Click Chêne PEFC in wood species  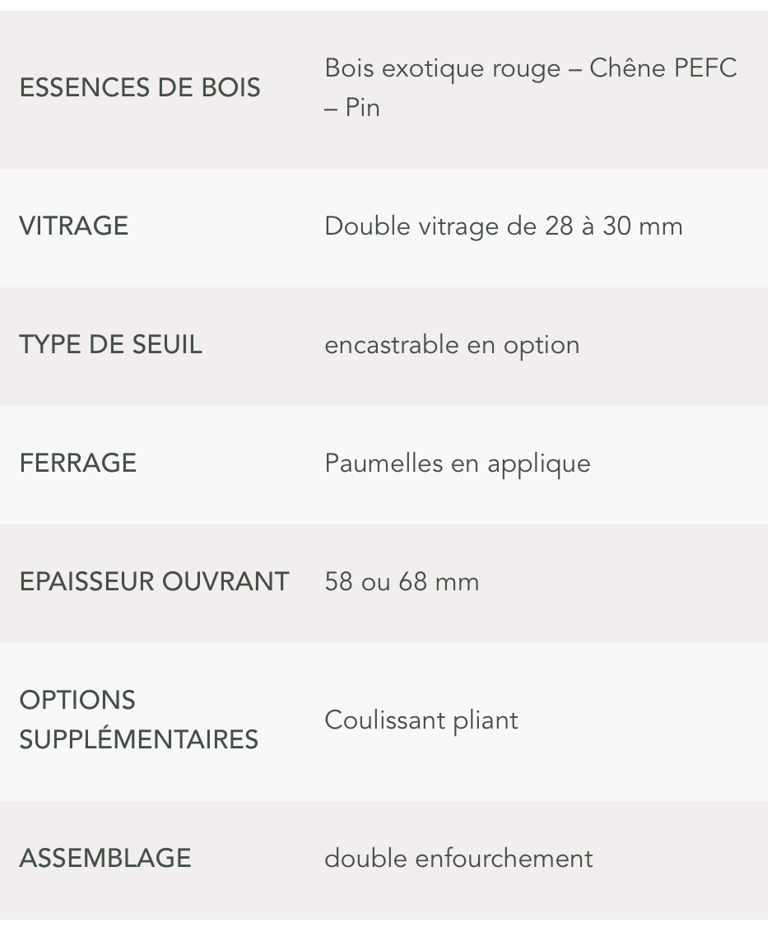[663, 68]
